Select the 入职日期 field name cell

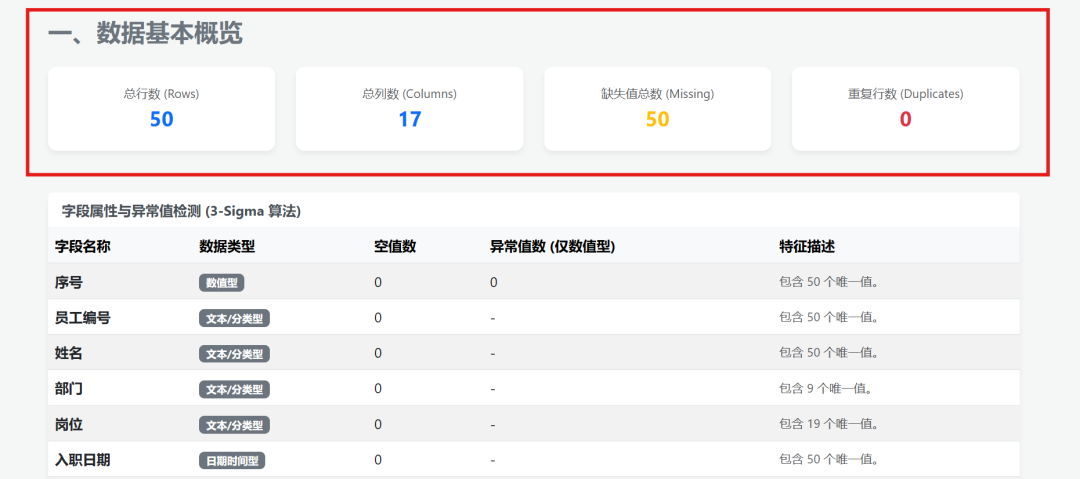coord(83,460)
